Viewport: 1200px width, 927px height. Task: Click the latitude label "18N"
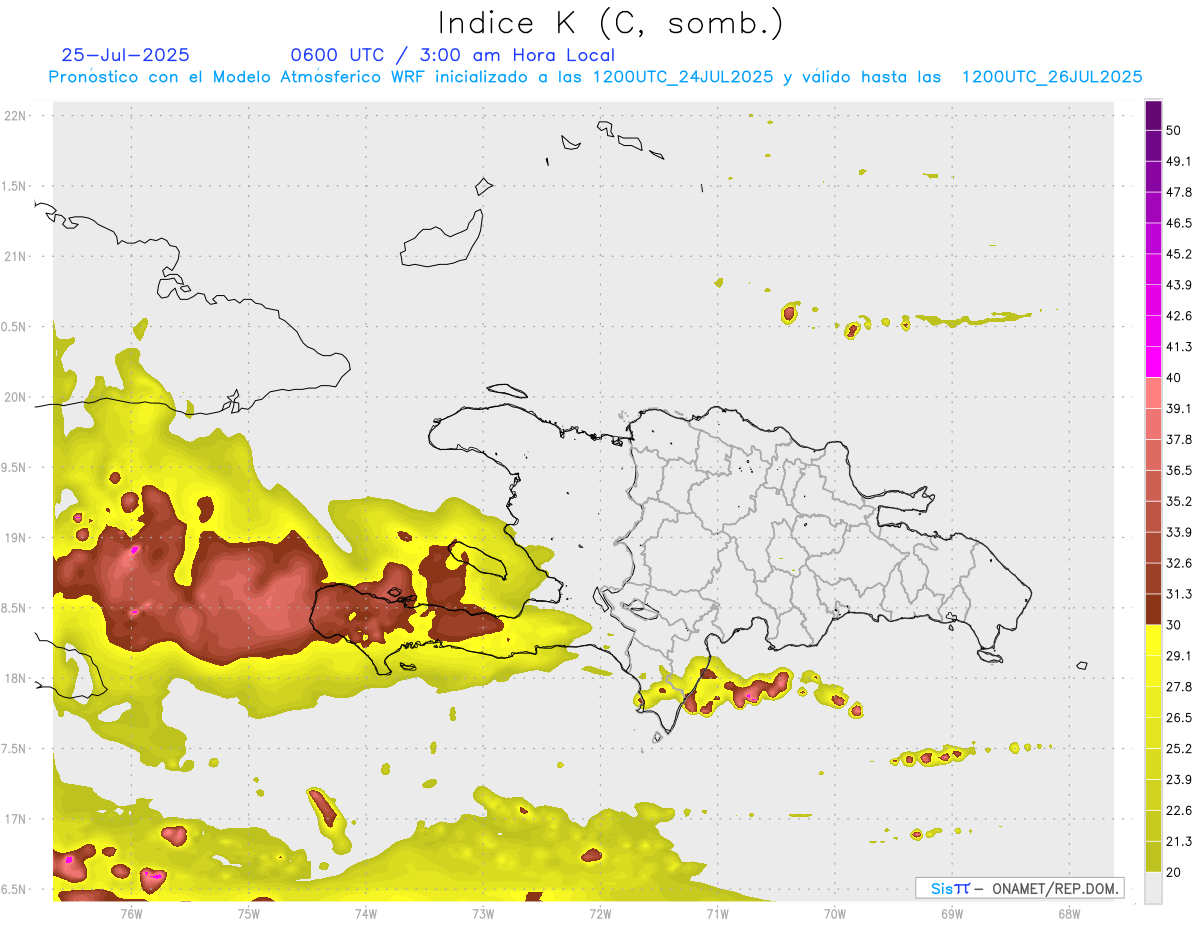(x=17, y=678)
